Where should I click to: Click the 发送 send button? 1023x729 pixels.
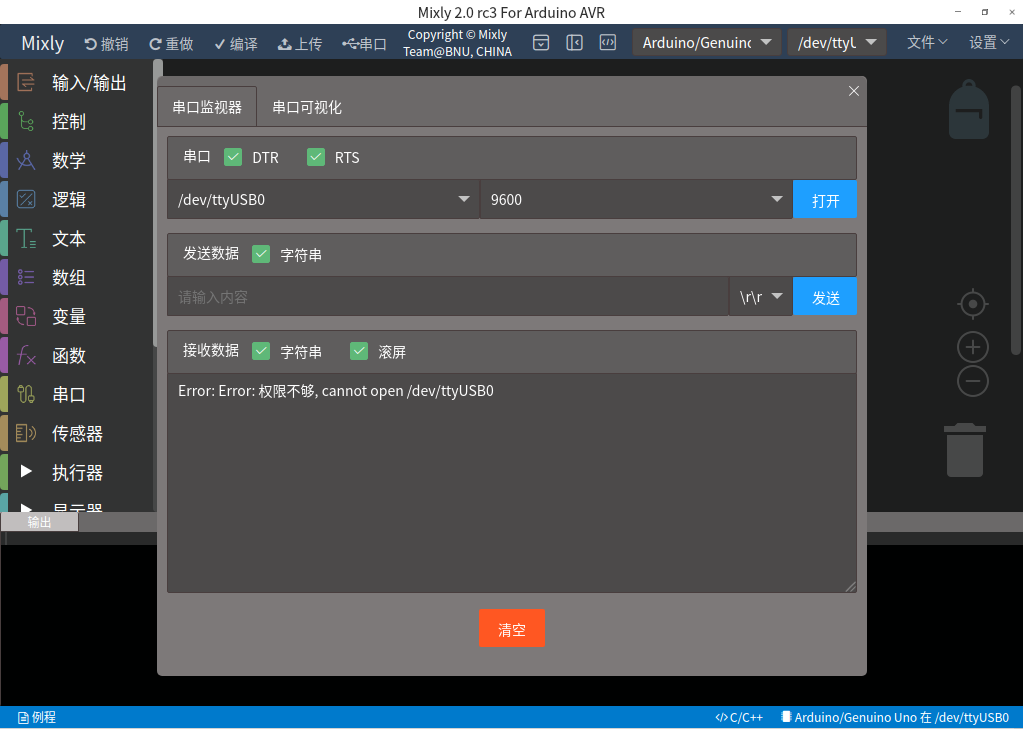pos(825,297)
